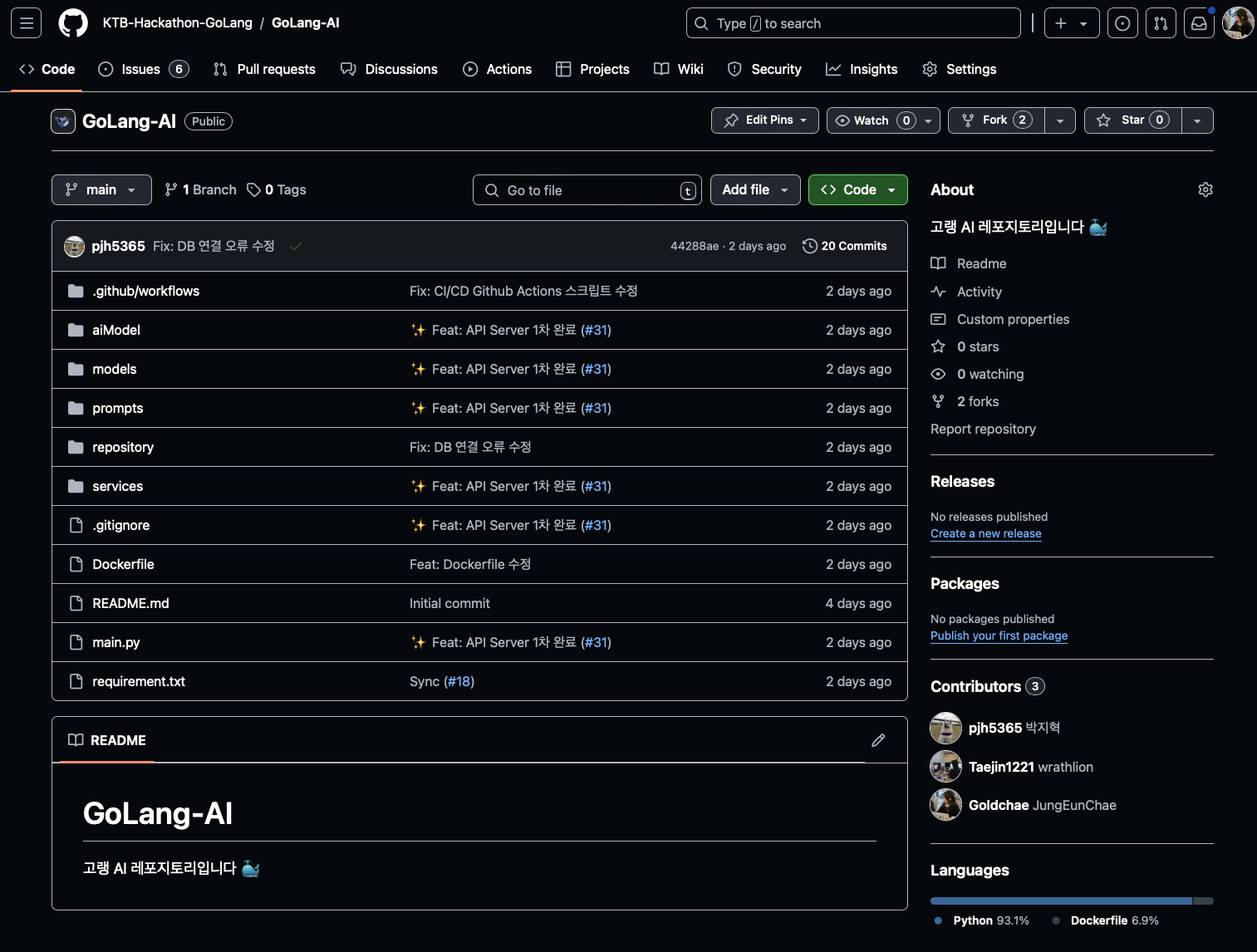Open the issues icon in top bar
The image size is (1257, 952).
click(x=1122, y=23)
